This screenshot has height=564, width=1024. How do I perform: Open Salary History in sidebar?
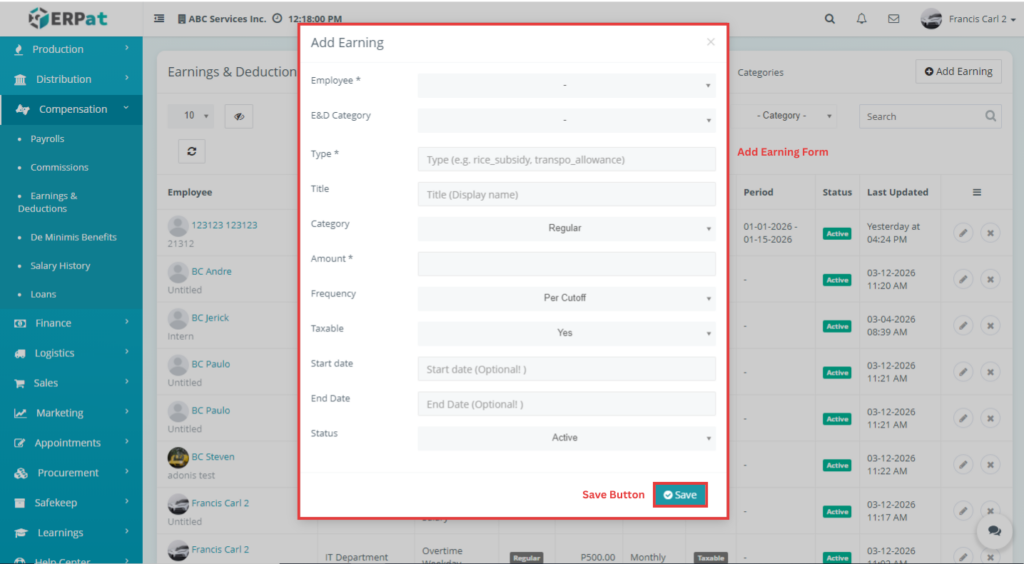click(60, 266)
